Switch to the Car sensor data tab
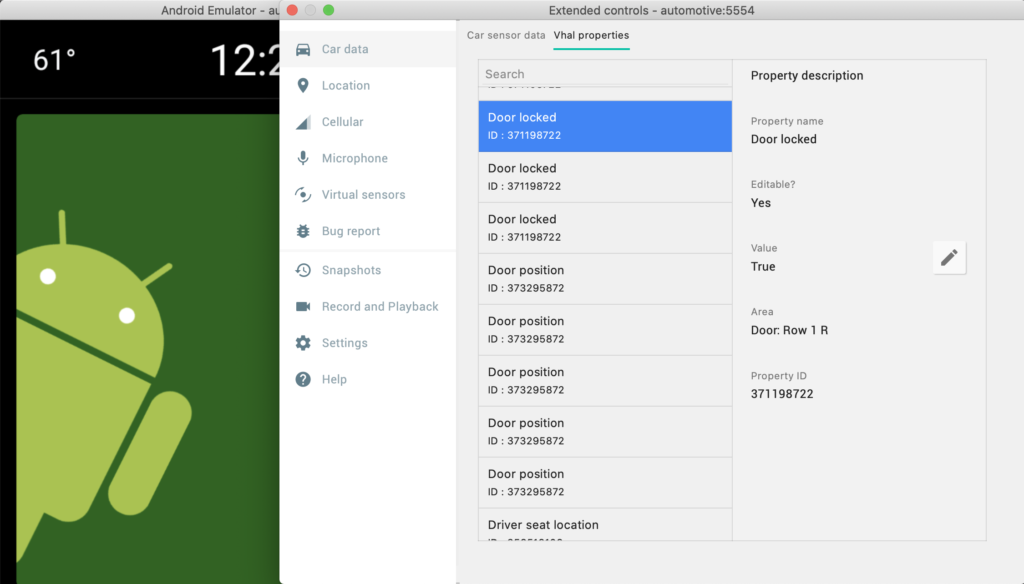 tap(506, 35)
